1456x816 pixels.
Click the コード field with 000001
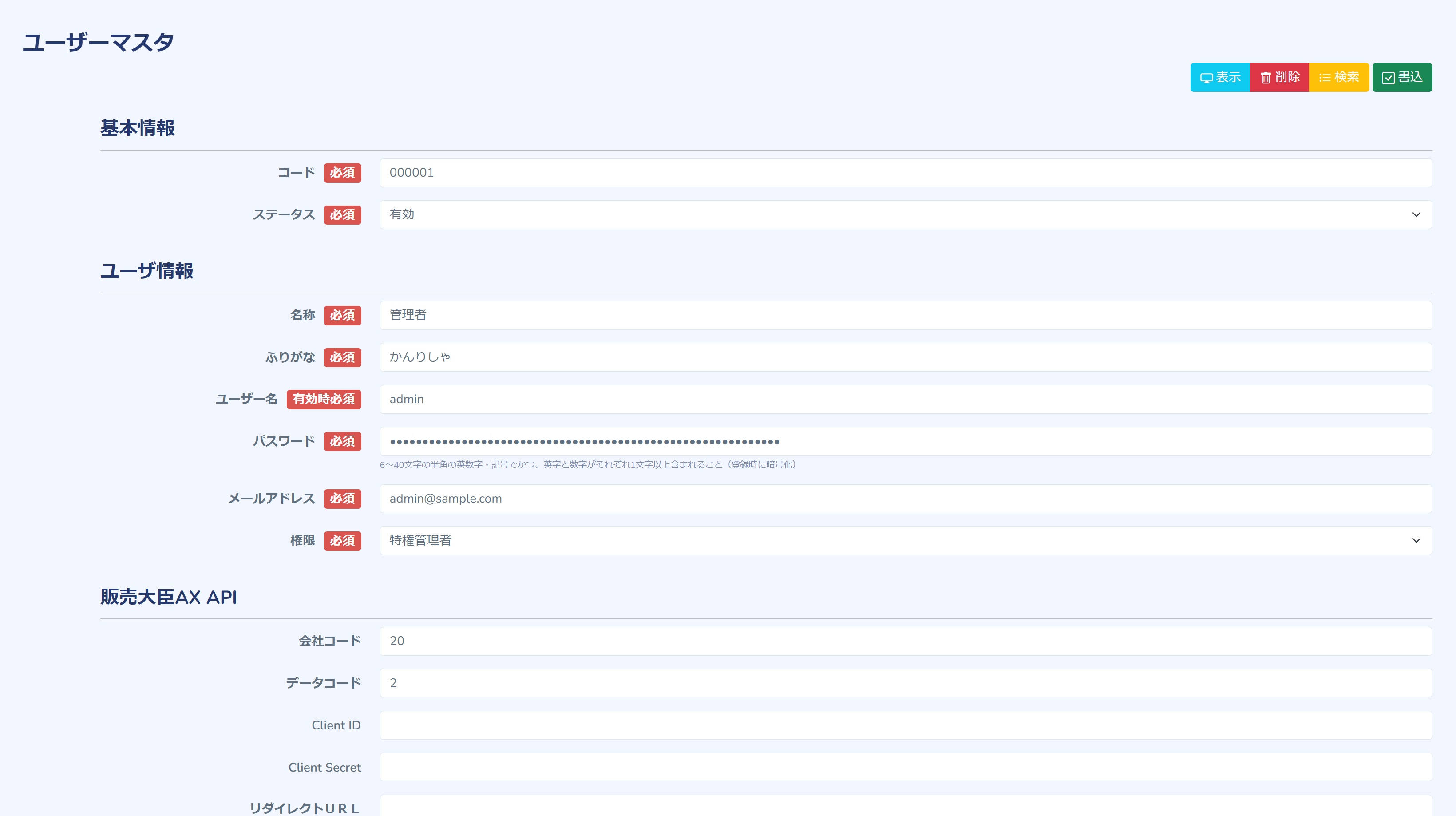click(x=904, y=173)
